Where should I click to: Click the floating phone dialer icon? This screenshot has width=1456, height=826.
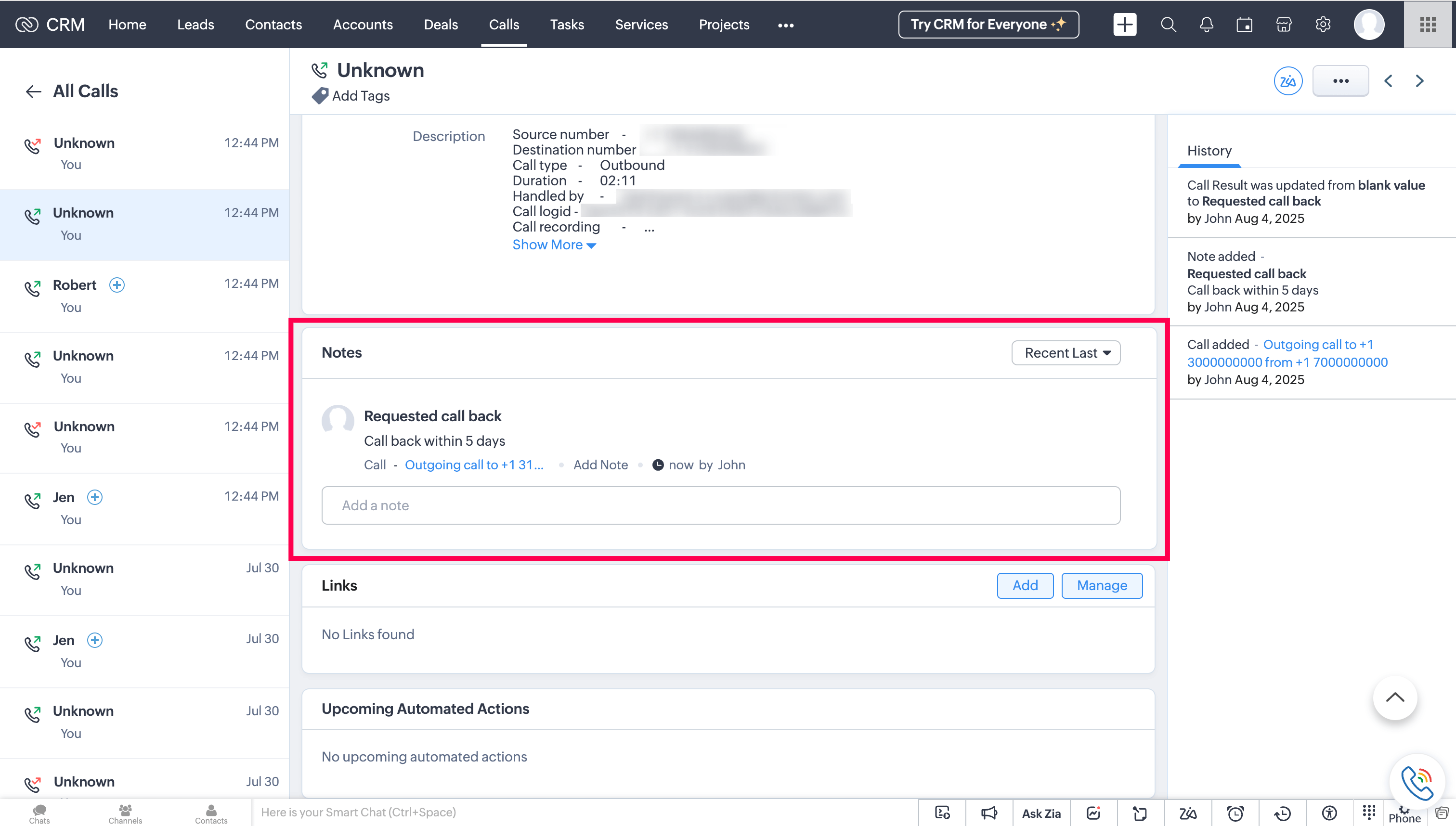click(1417, 781)
